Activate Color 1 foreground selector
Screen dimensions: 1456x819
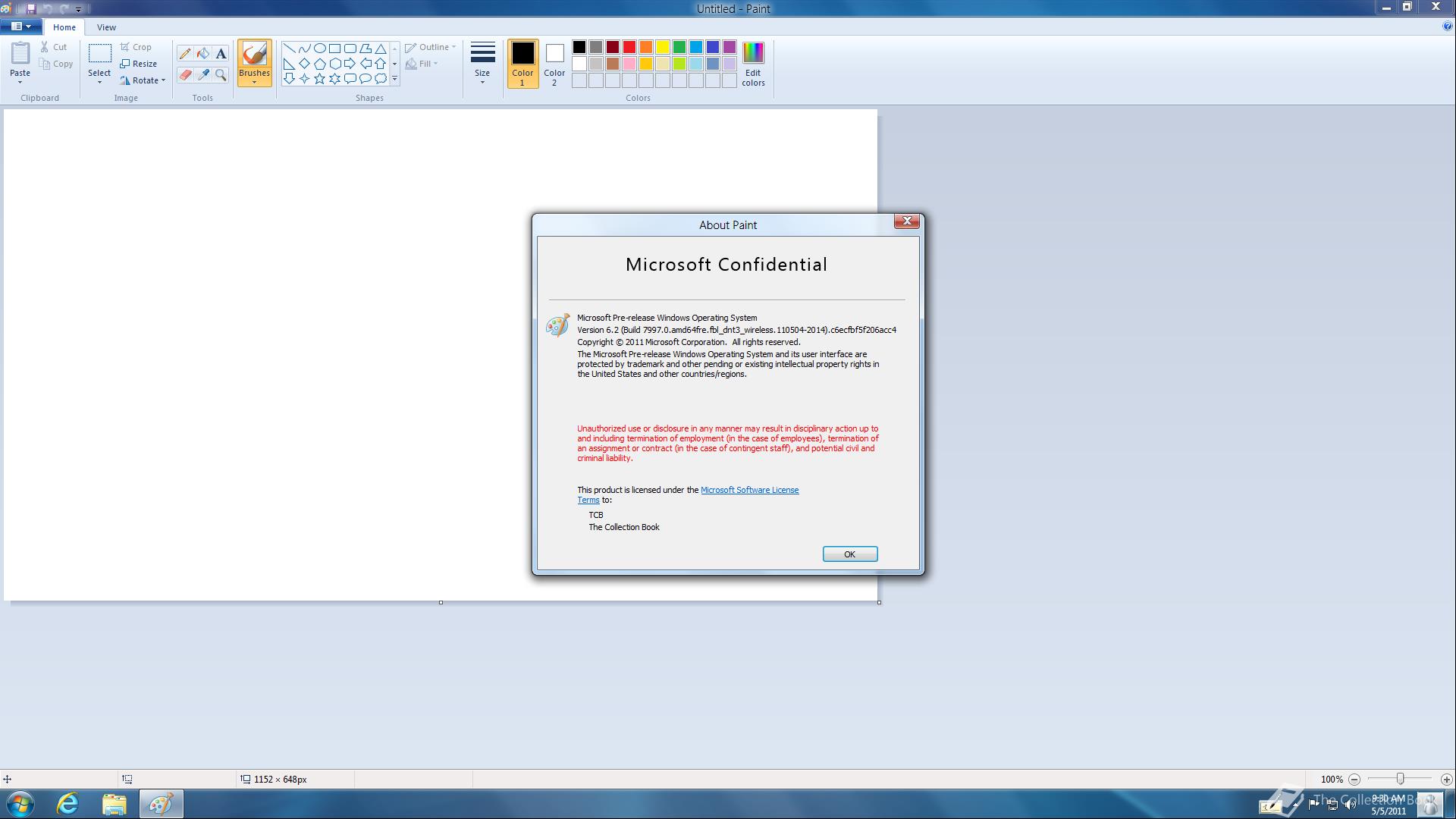pos(522,64)
